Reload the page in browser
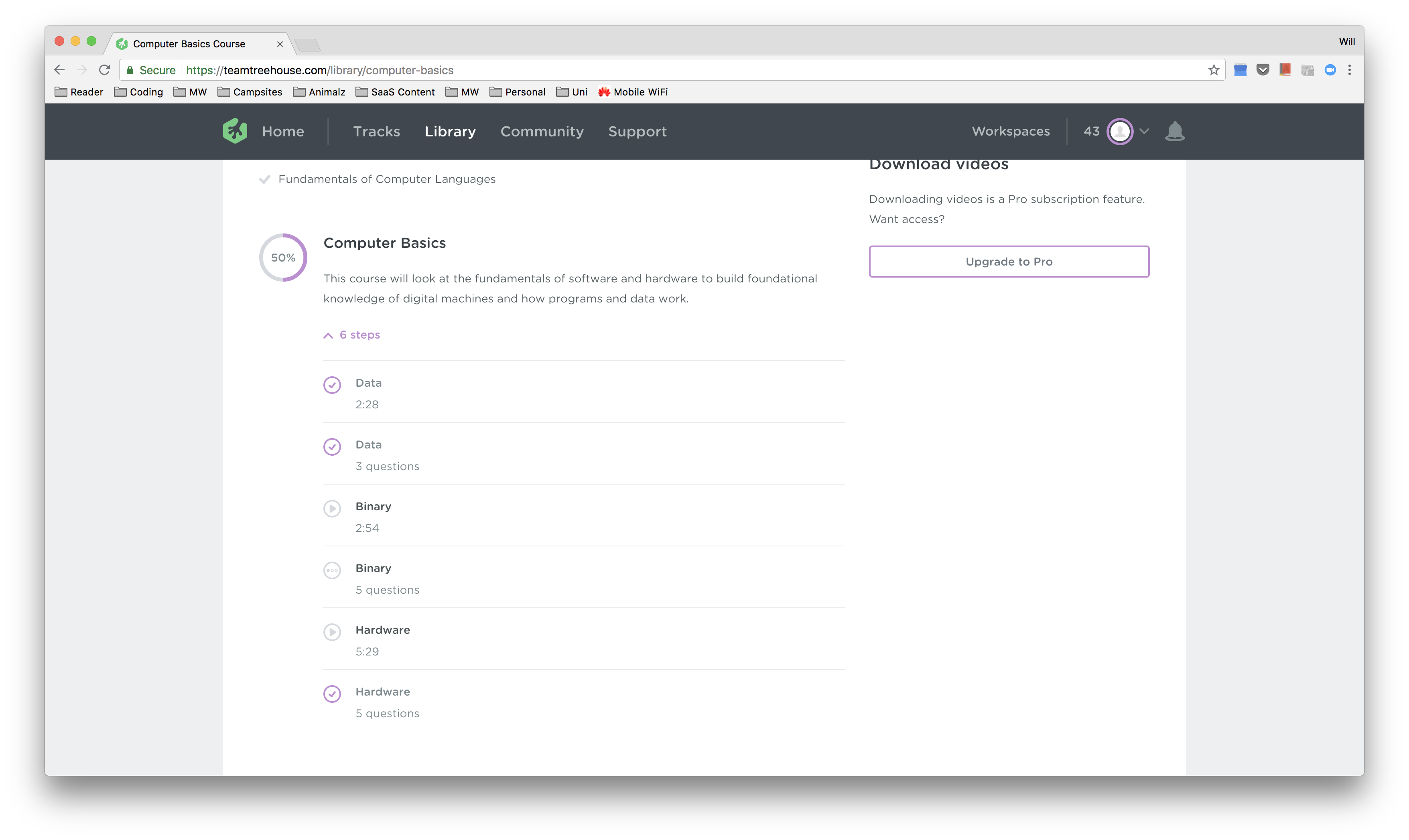The height and width of the screenshot is (840, 1409). coord(104,70)
